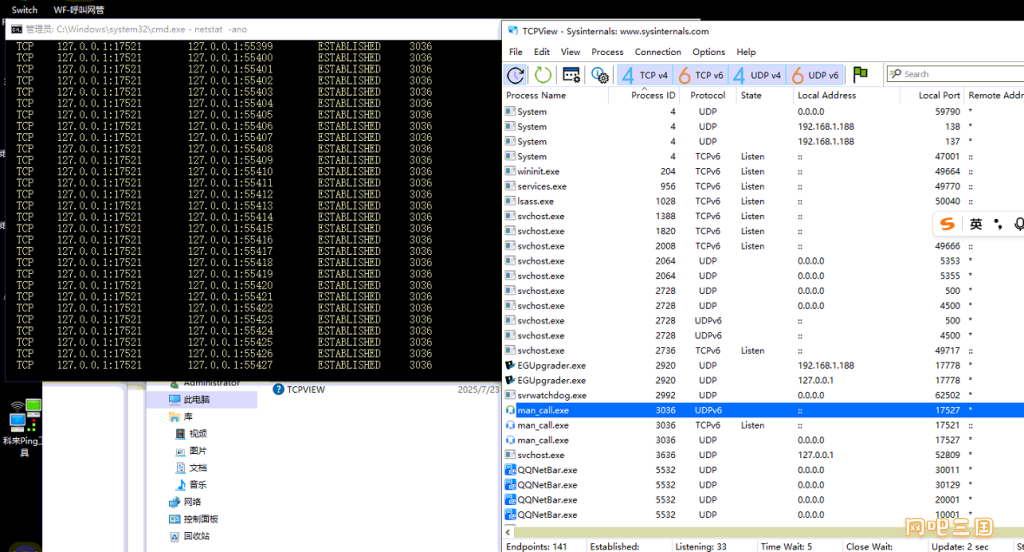Image resolution: width=1024 pixels, height=552 pixels.
Task: Click the Refresh Now toolbar icon
Action: [515, 75]
